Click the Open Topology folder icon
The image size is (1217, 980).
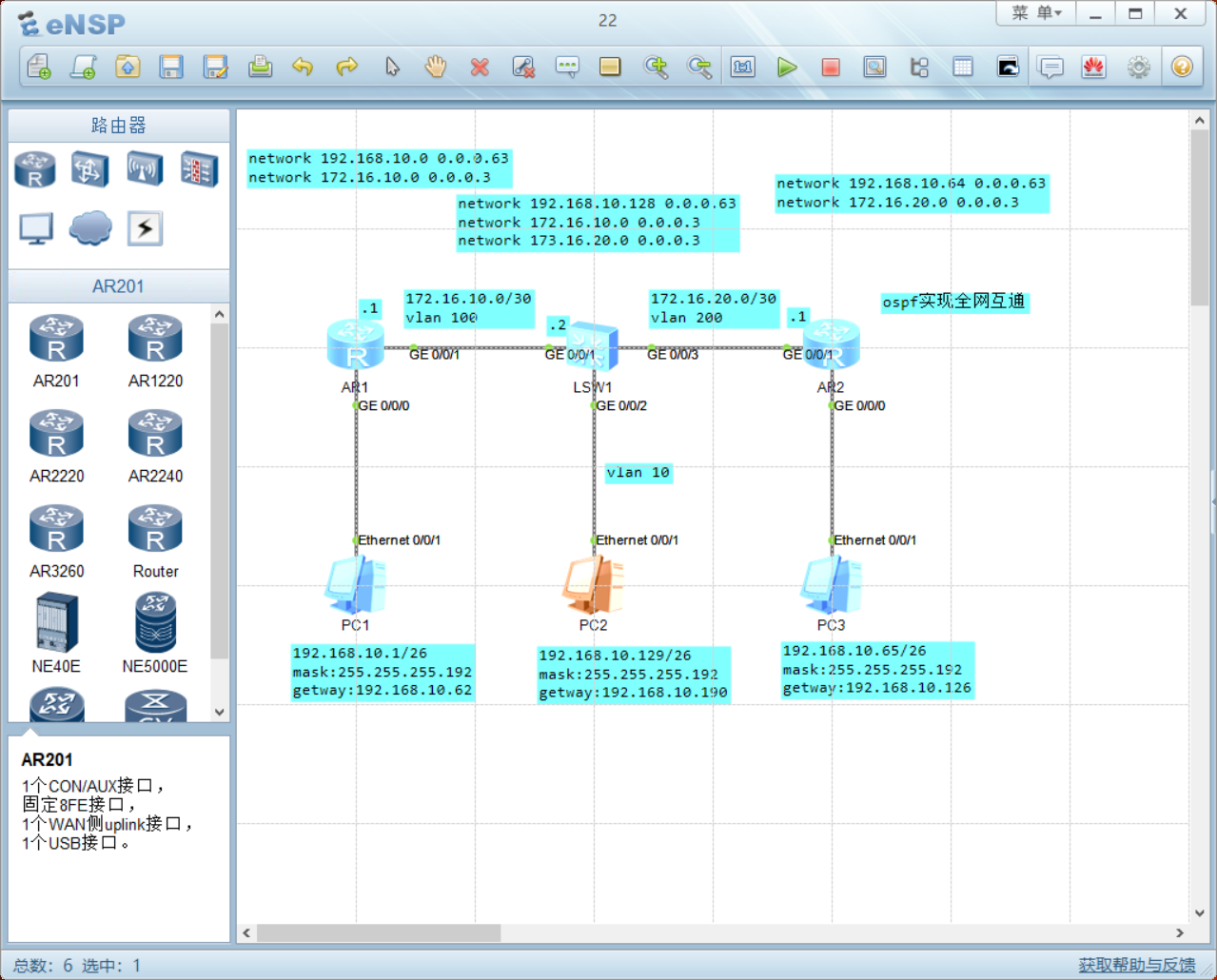point(128,67)
